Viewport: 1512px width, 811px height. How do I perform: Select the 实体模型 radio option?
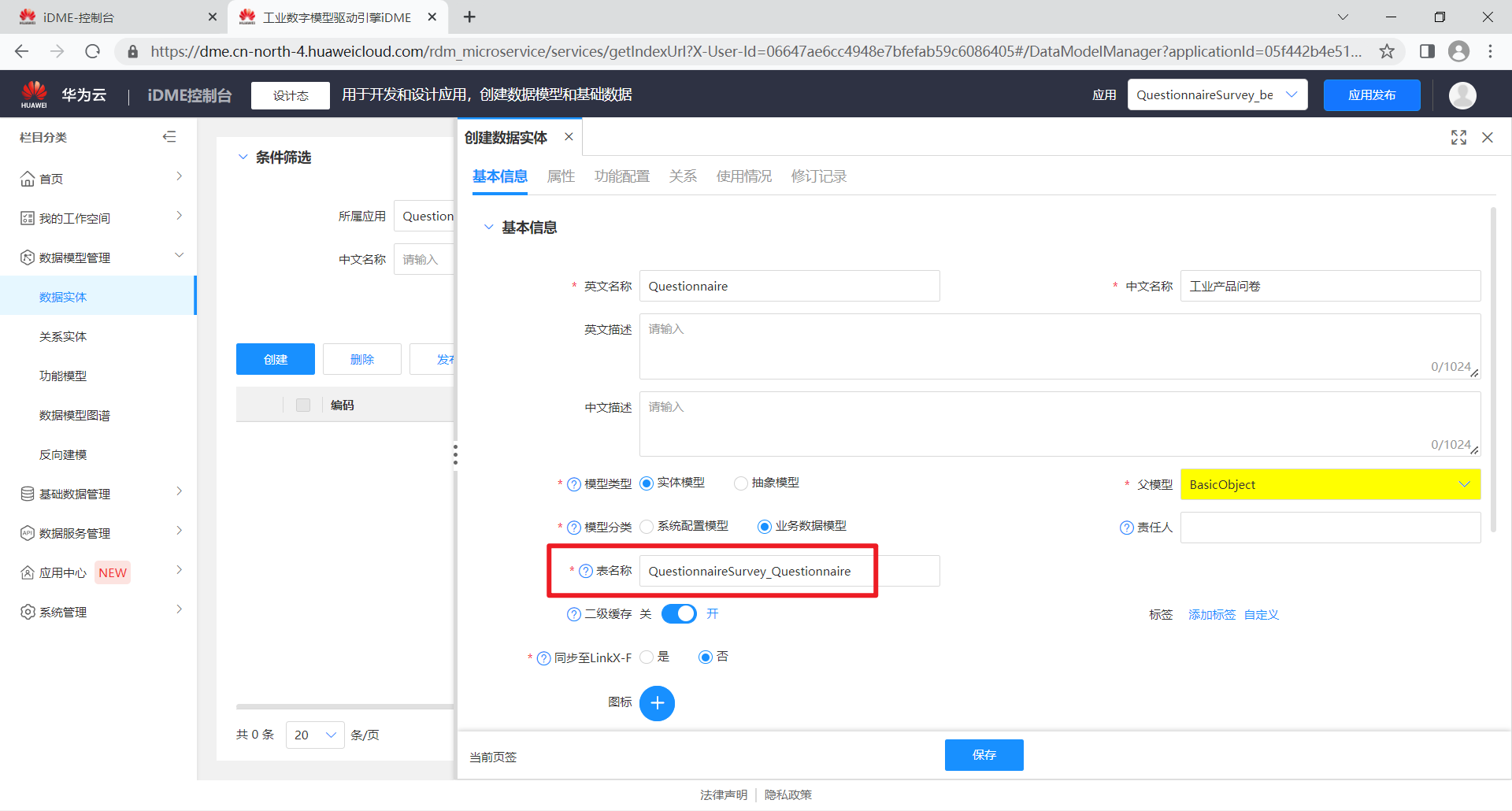click(x=647, y=483)
